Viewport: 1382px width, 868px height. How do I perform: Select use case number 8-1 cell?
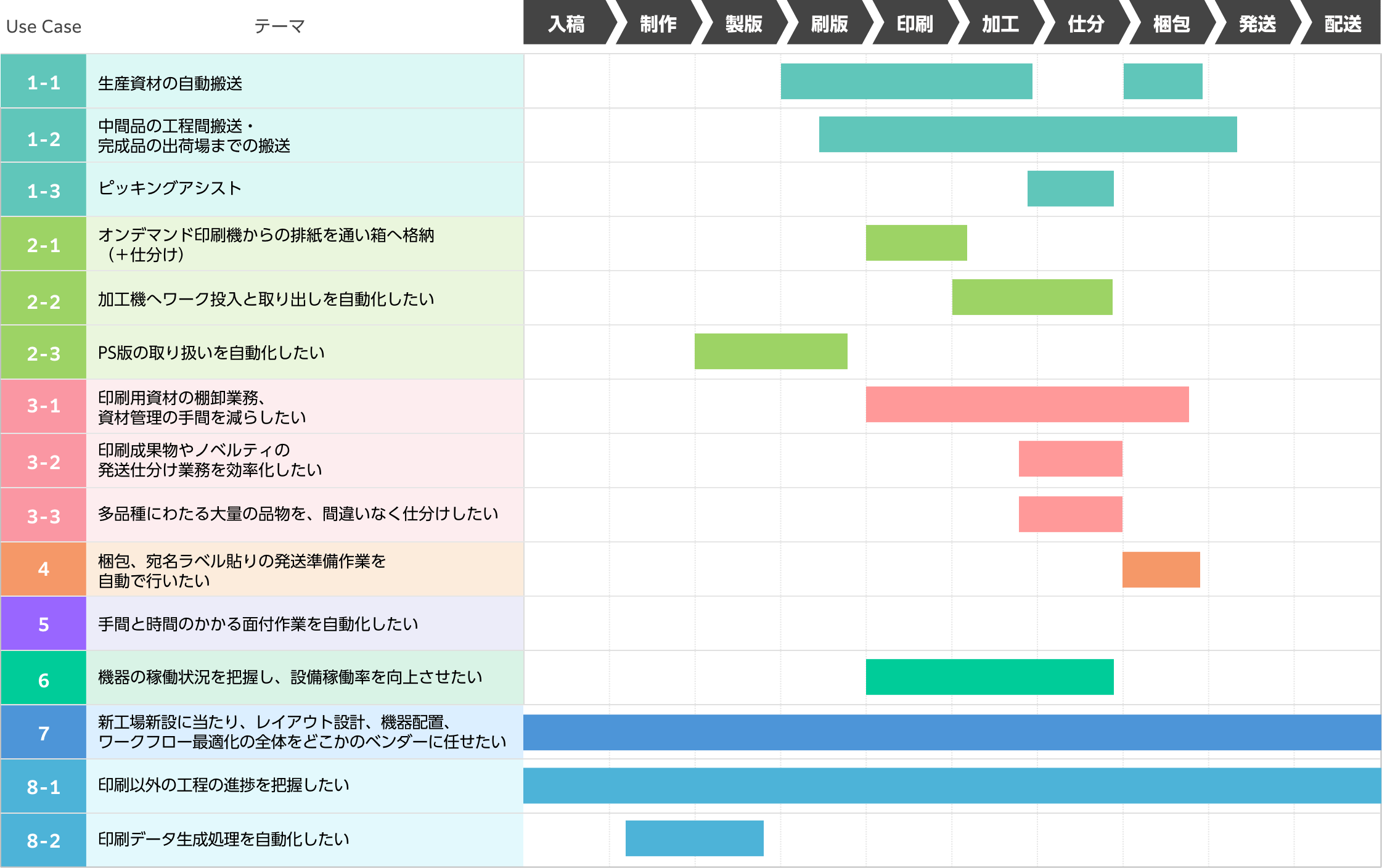coord(44,787)
